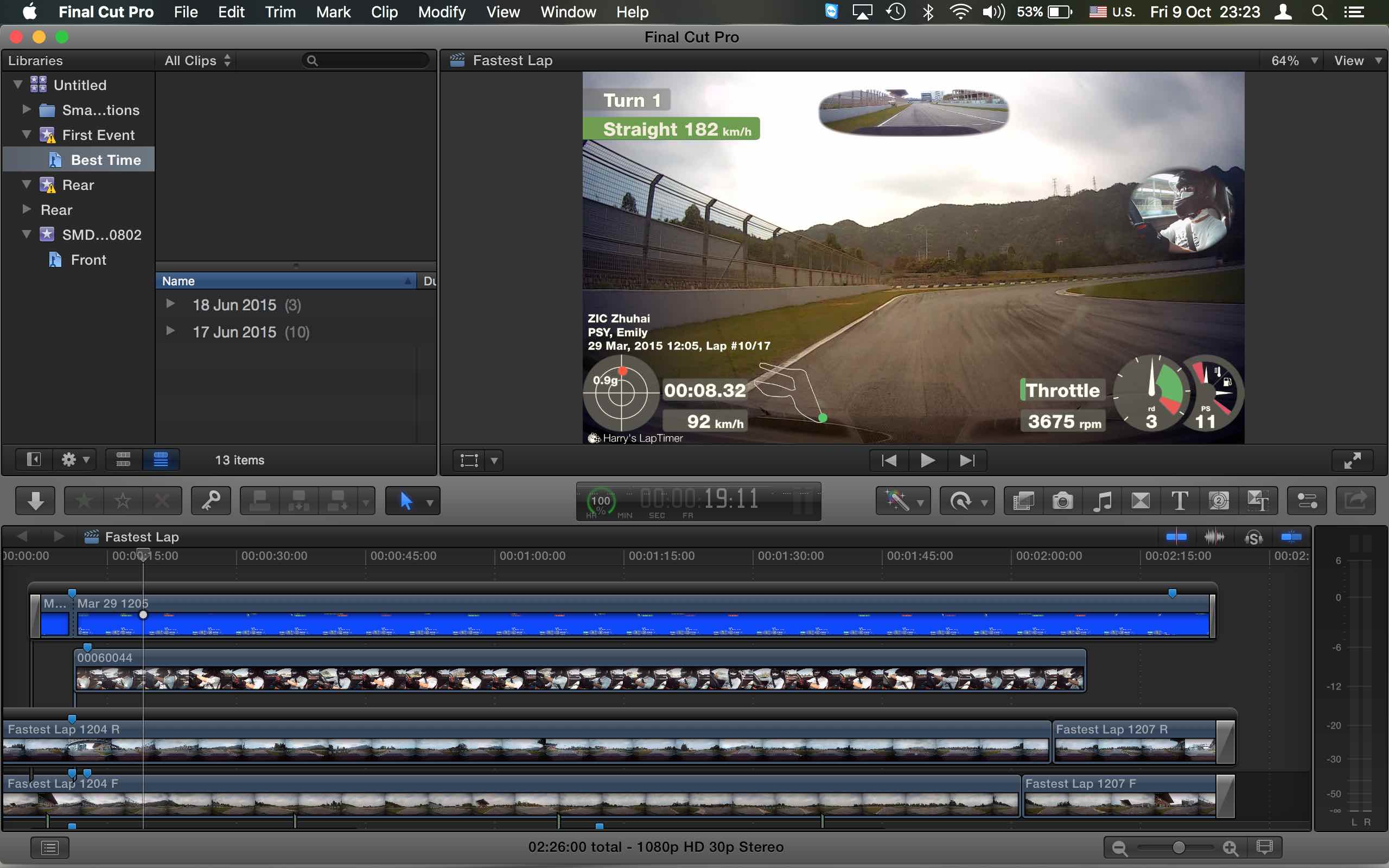The height and width of the screenshot is (868, 1389).
Task: Click the clip appearance filmstrip button
Action: pyautogui.click(x=1264, y=847)
